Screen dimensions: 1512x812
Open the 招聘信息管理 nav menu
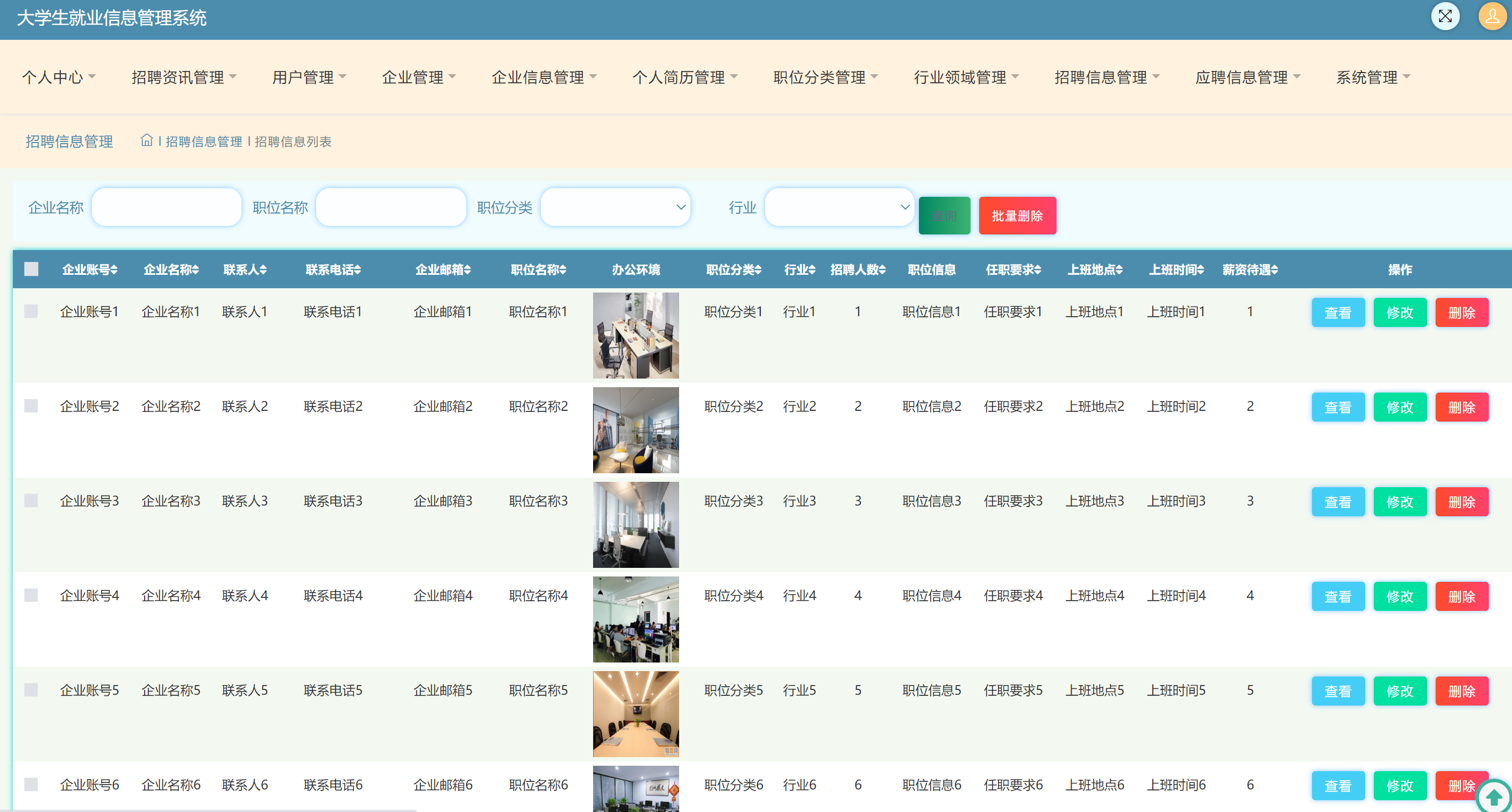(x=1107, y=77)
